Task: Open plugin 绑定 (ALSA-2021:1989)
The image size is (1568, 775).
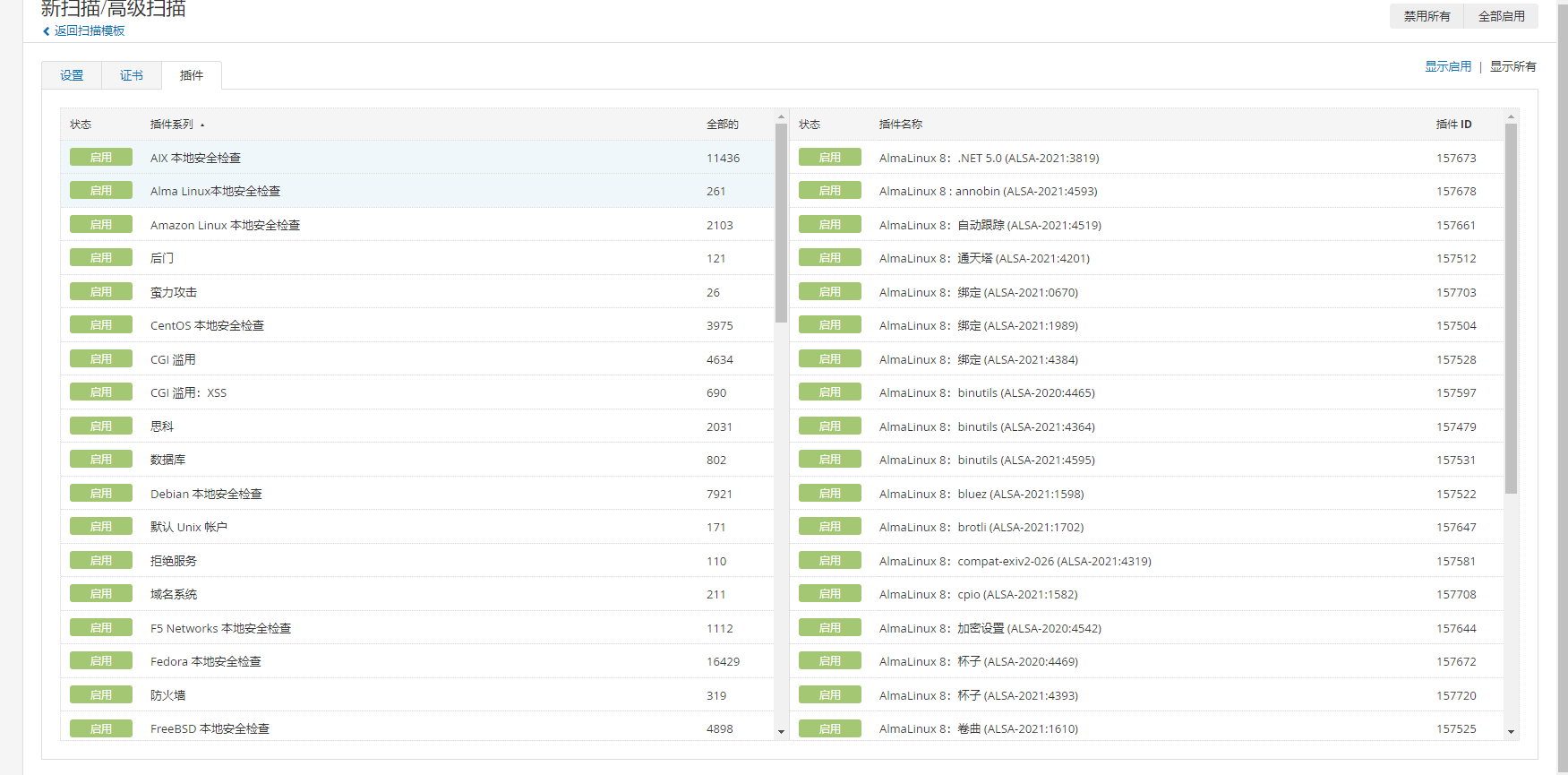Action: click(979, 325)
